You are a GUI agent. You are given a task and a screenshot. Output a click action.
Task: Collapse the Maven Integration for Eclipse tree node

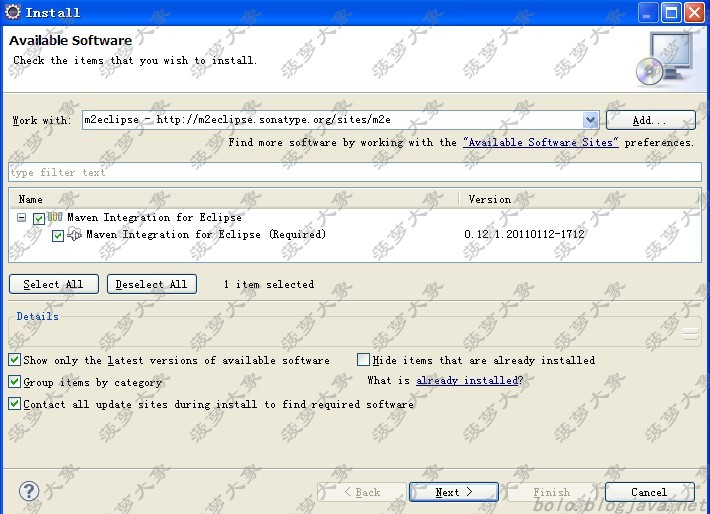pyautogui.click(x=21, y=218)
